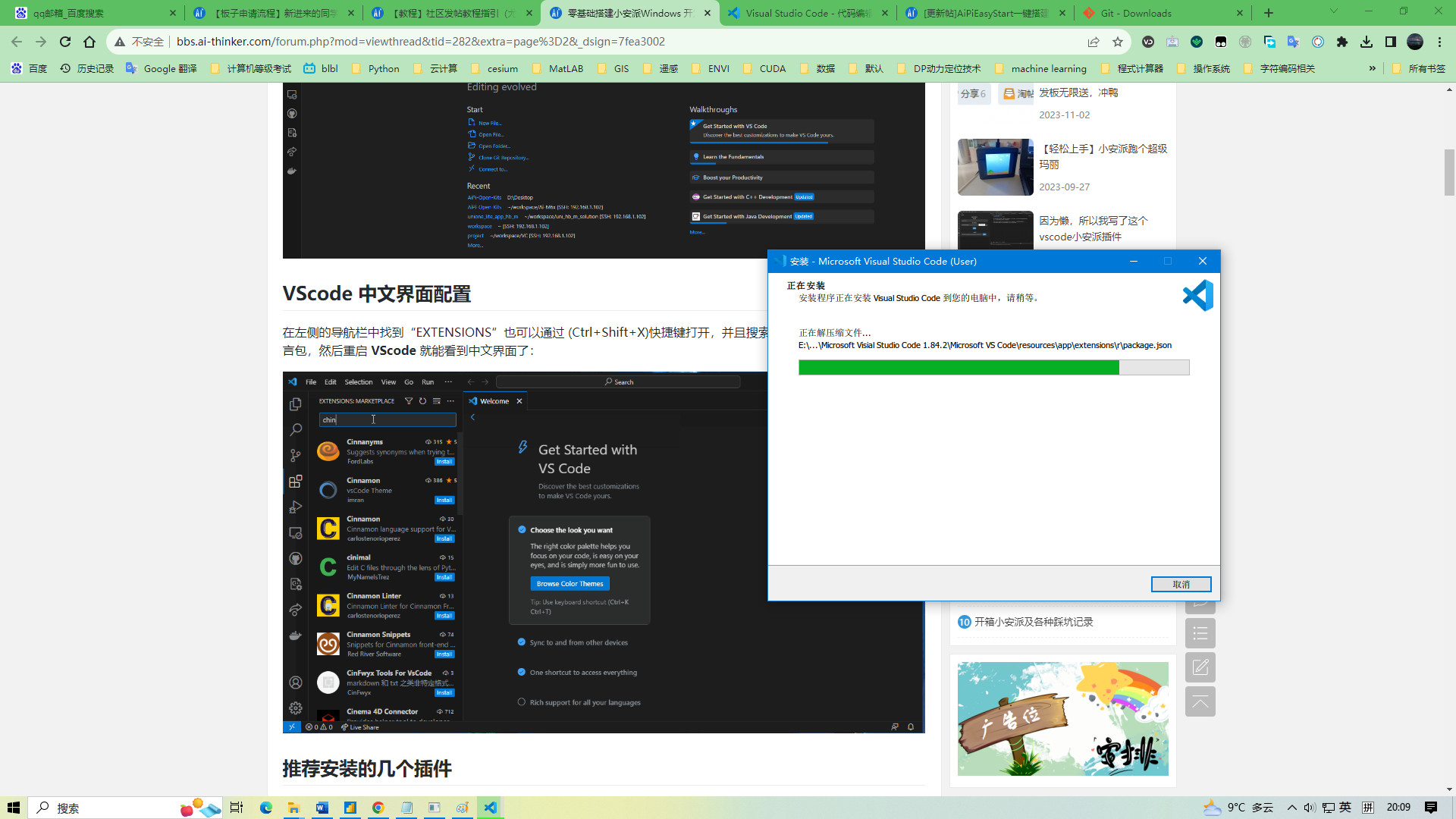This screenshot has height=819, width=1456.
Task: Switch to the Git - Downloads tab
Action: 1163,13
